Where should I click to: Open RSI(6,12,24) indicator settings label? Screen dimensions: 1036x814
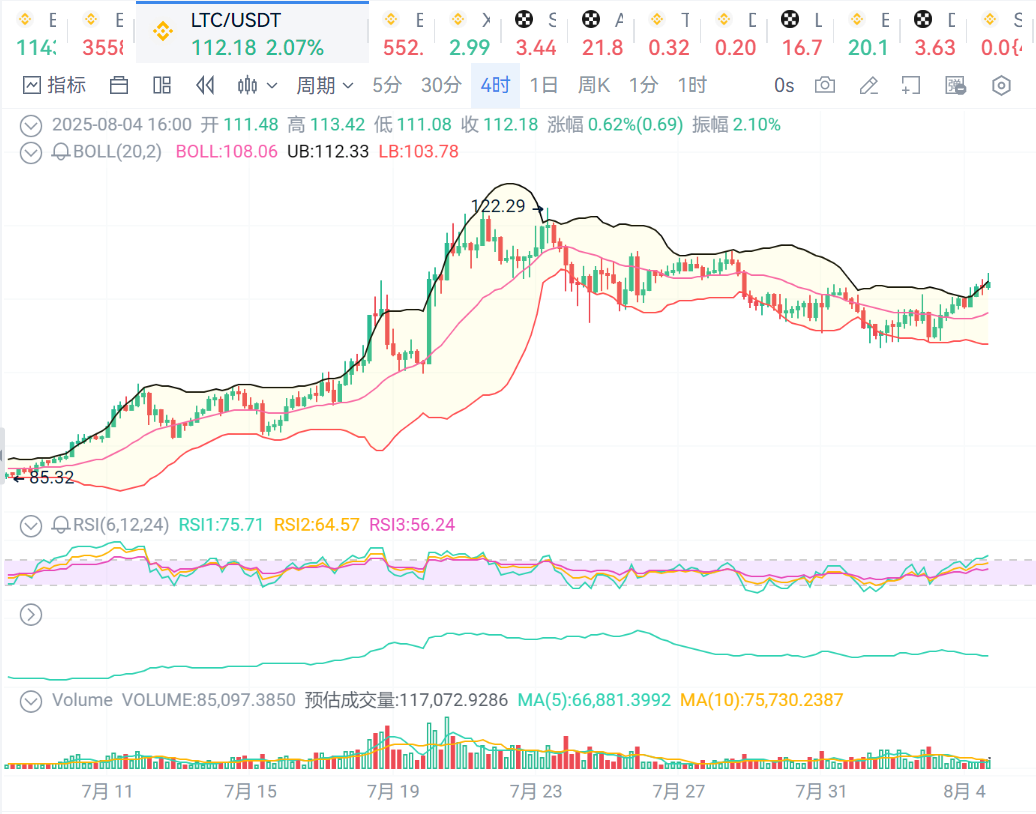click(121, 525)
